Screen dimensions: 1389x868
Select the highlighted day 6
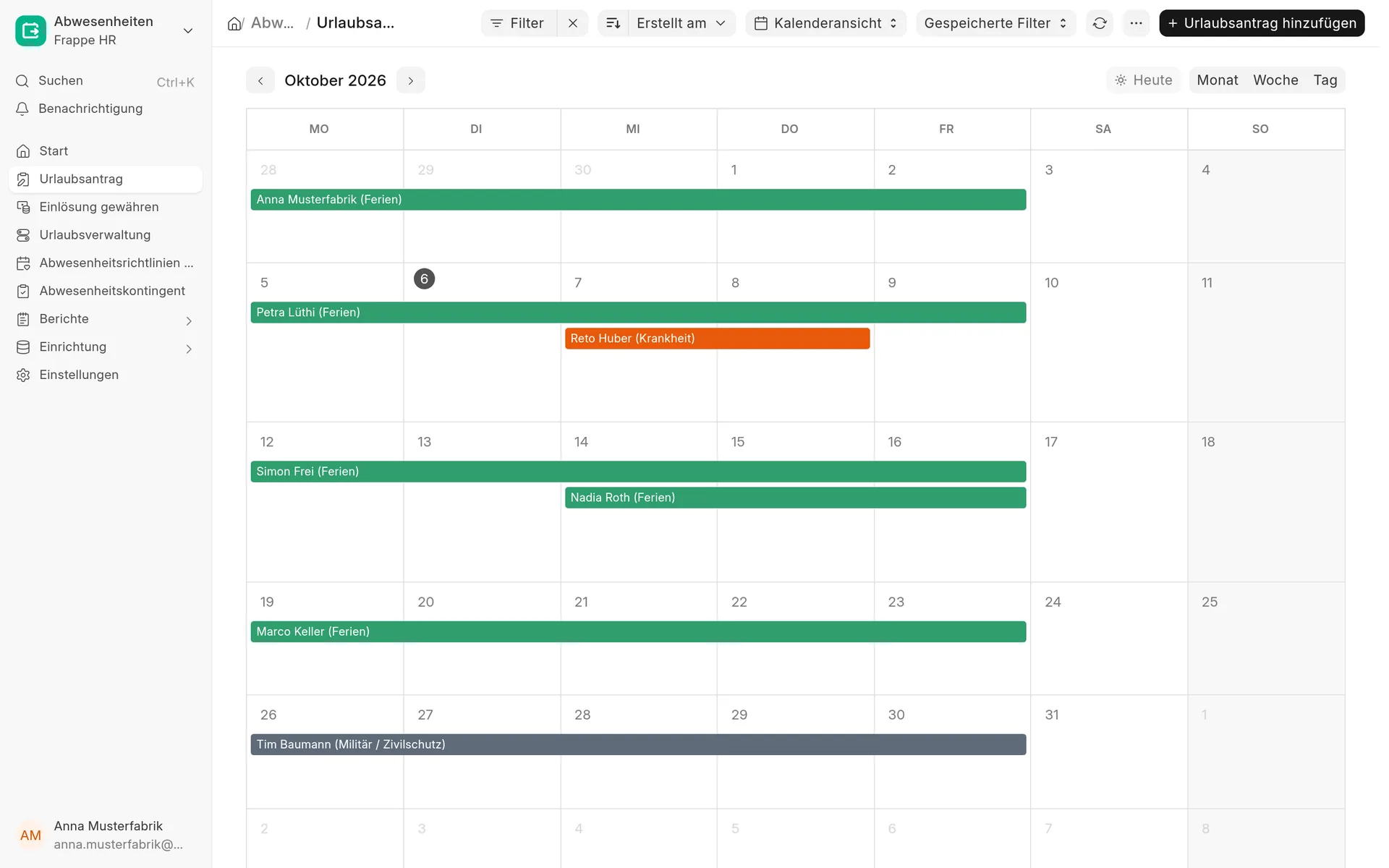point(424,279)
